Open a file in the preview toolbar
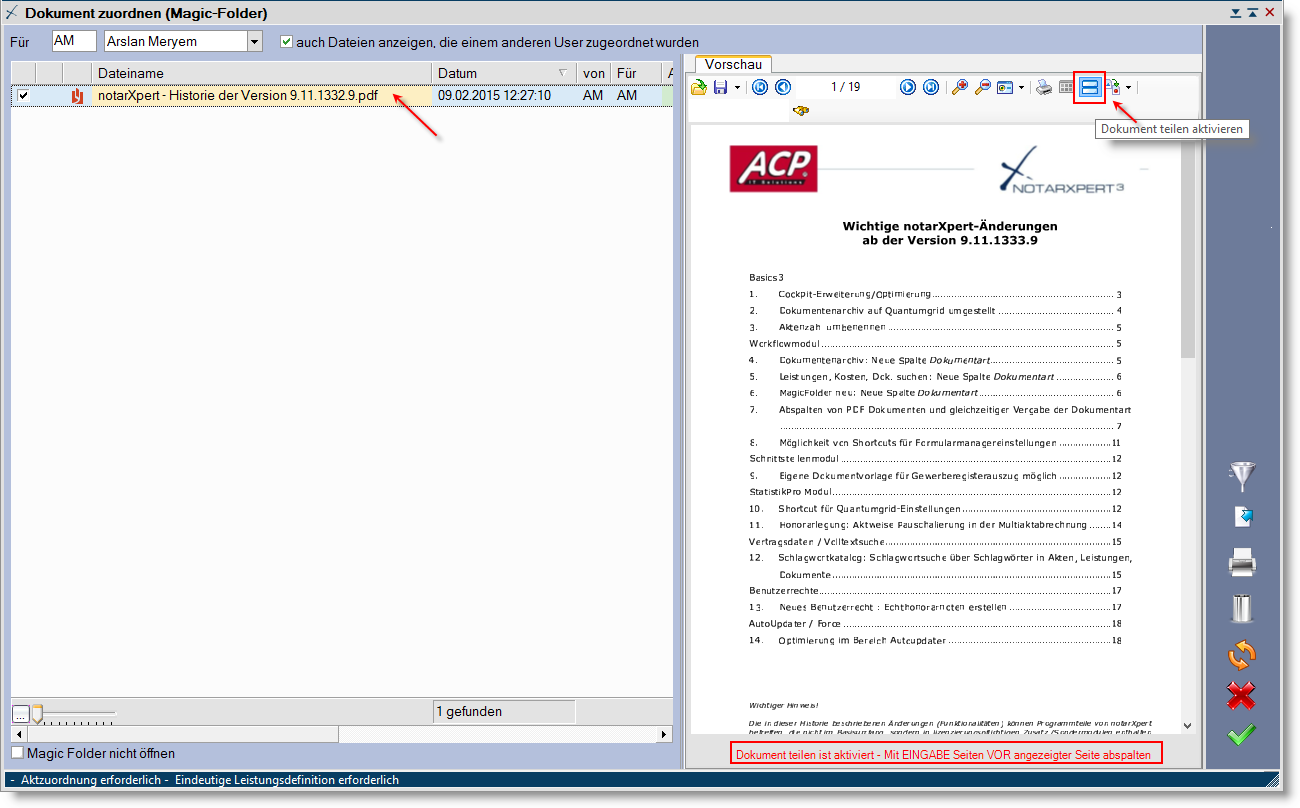Screen dimensions: 1300x808 pyautogui.click(x=700, y=88)
